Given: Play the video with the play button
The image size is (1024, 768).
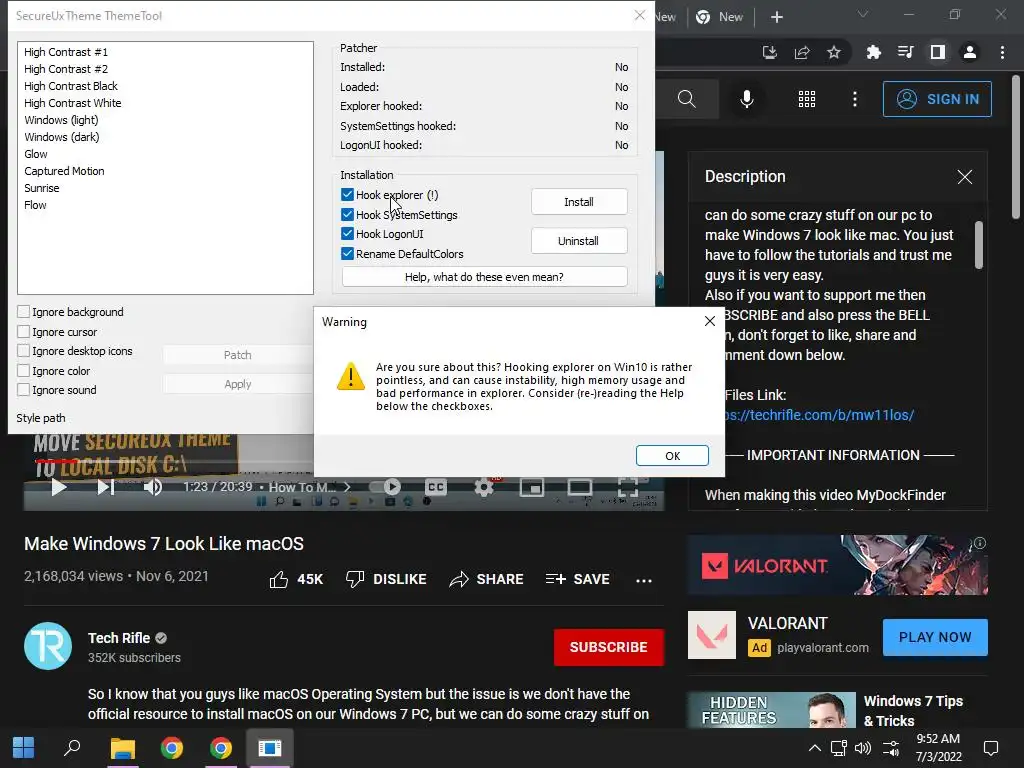Looking at the screenshot, I should pyautogui.click(x=59, y=487).
